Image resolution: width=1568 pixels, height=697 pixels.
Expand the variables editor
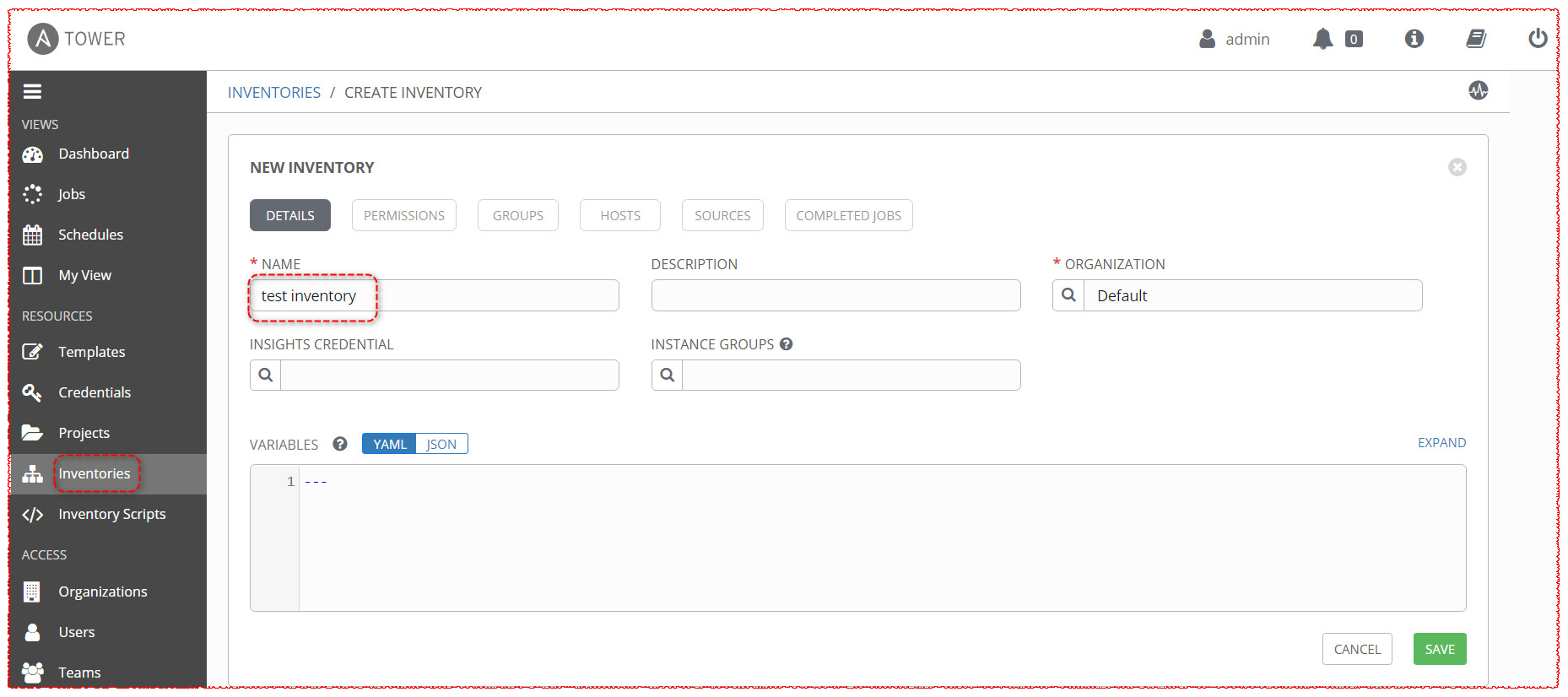point(1441,443)
